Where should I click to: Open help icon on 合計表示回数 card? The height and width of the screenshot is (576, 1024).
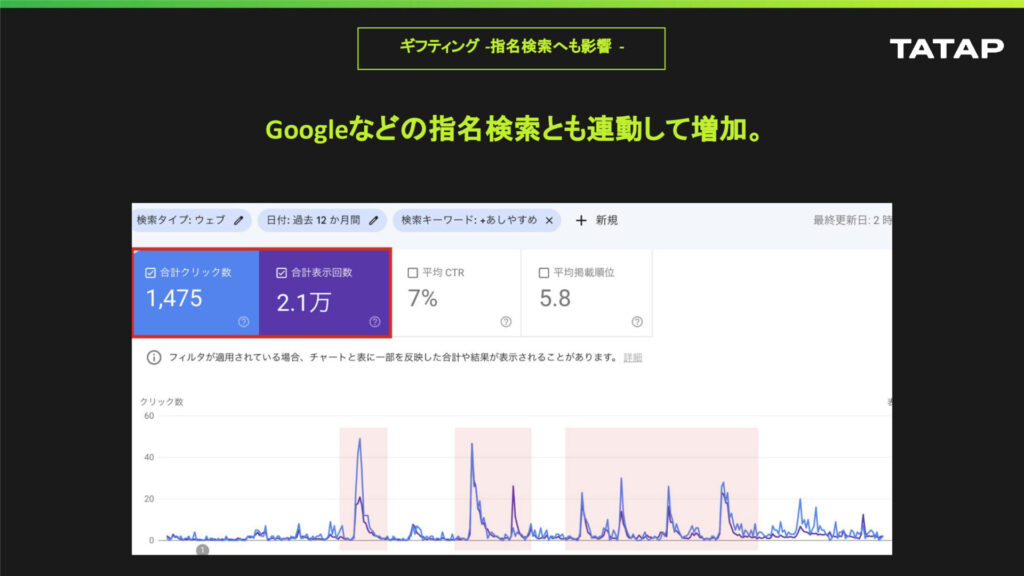(375, 322)
